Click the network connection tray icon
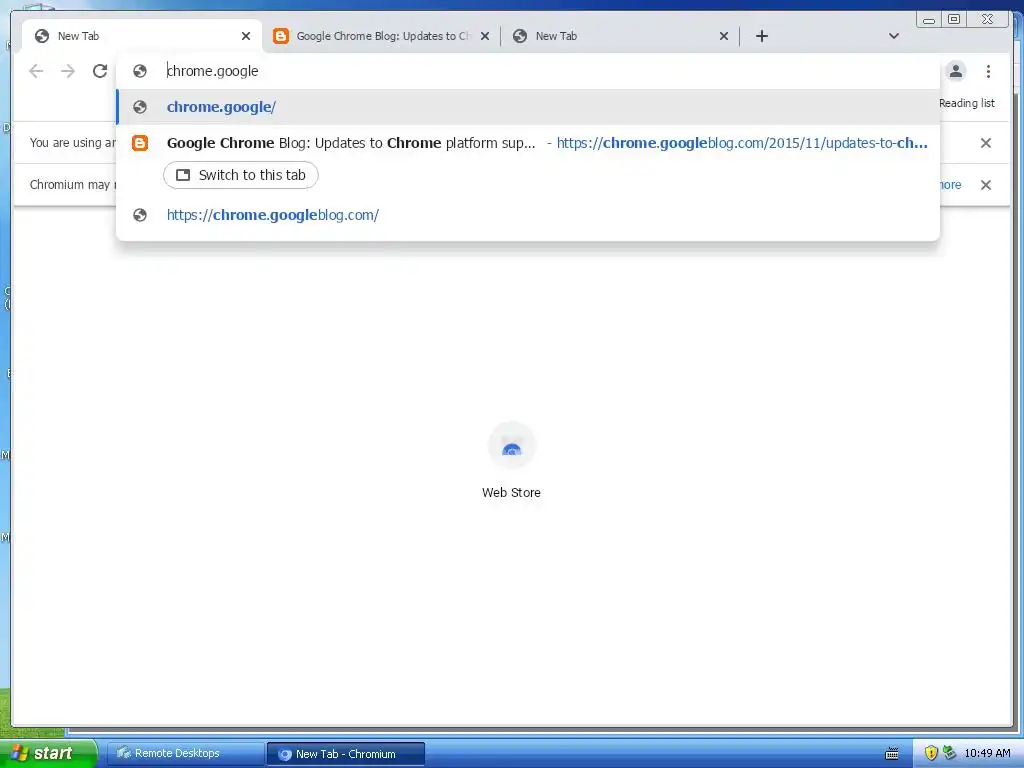 pos(949,753)
